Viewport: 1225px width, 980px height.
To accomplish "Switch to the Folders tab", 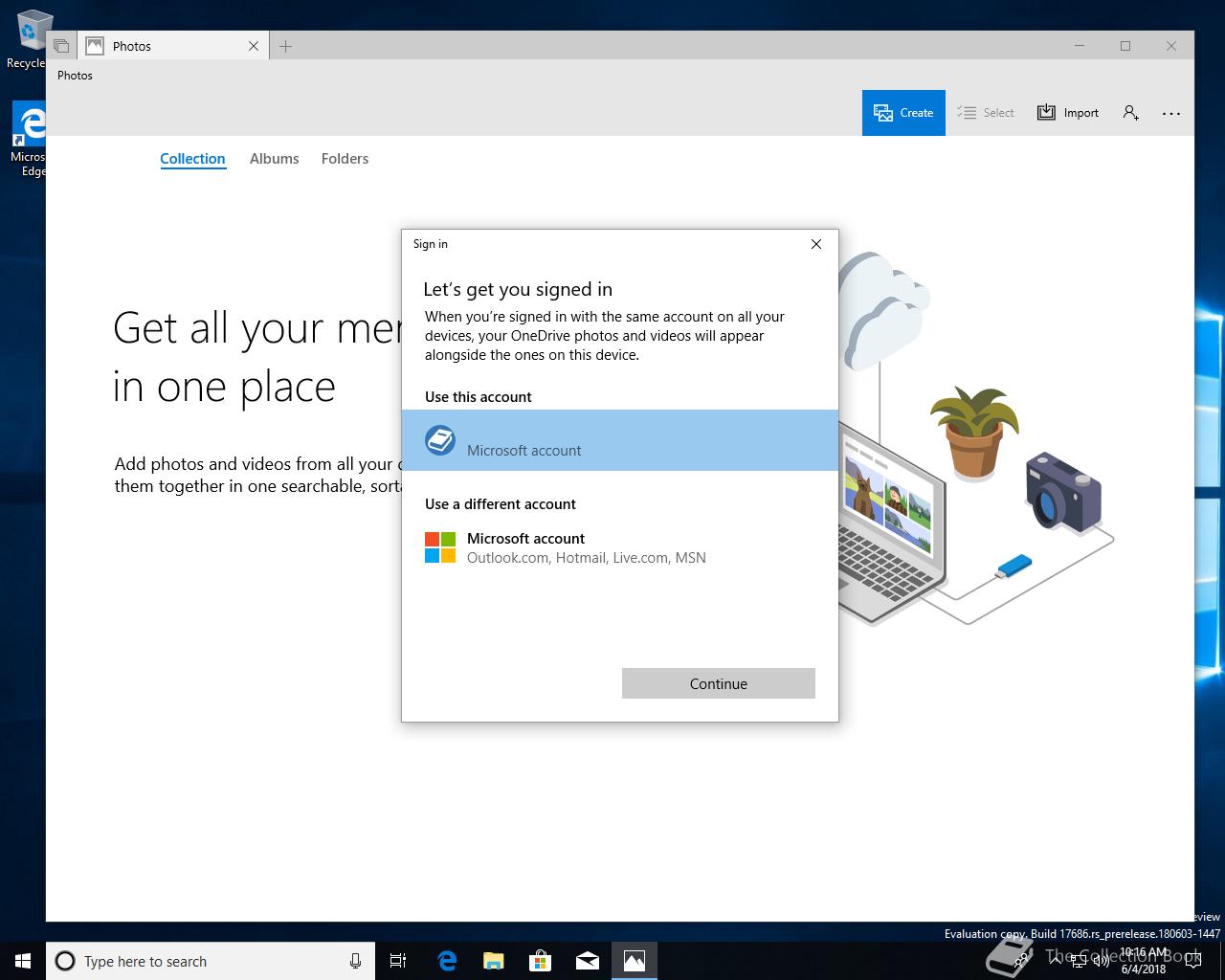I will click(345, 159).
